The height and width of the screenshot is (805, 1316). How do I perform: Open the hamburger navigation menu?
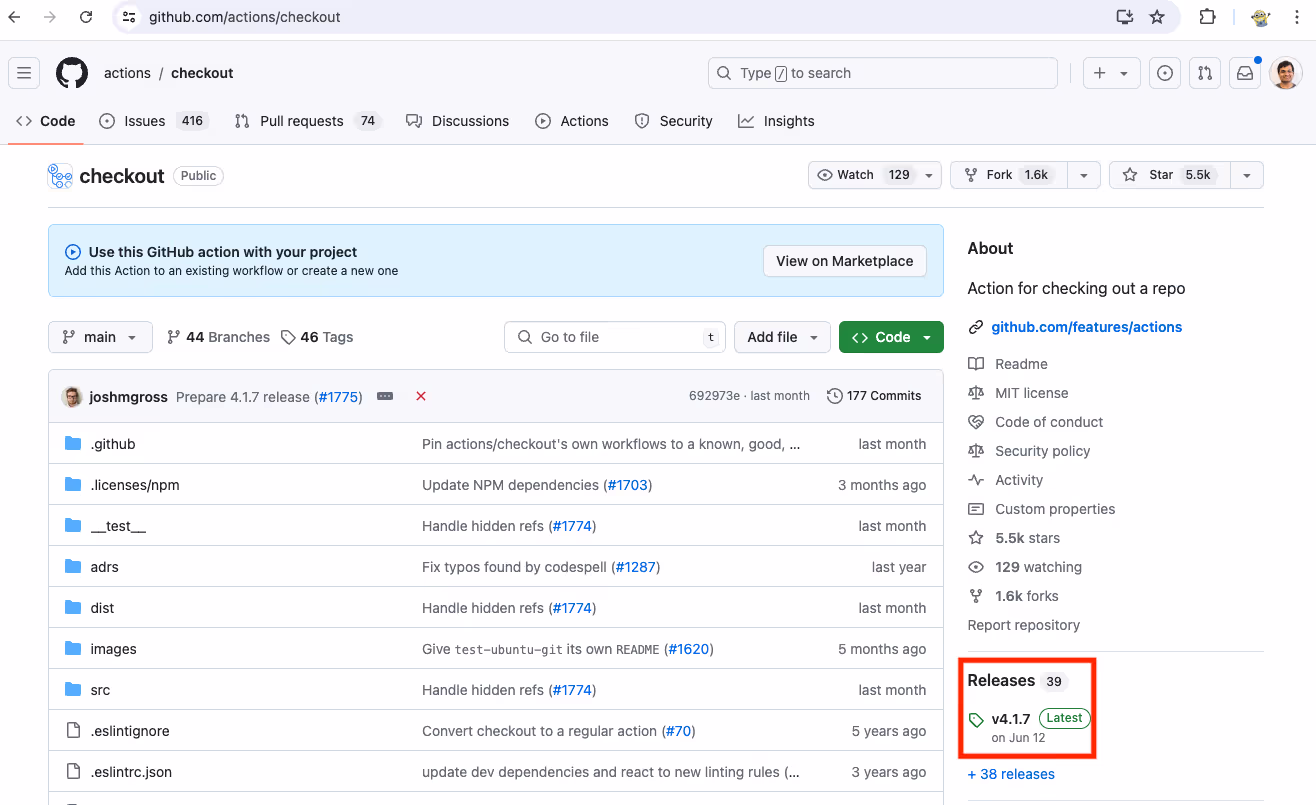[x=24, y=73]
